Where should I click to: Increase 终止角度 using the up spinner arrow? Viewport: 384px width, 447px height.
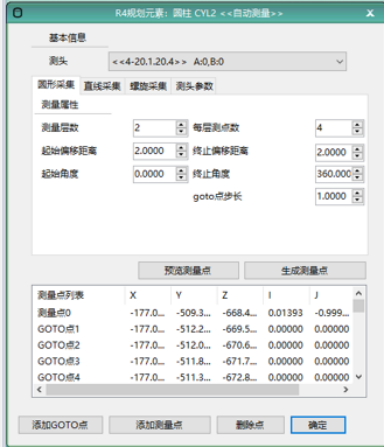click(x=357, y=171)
